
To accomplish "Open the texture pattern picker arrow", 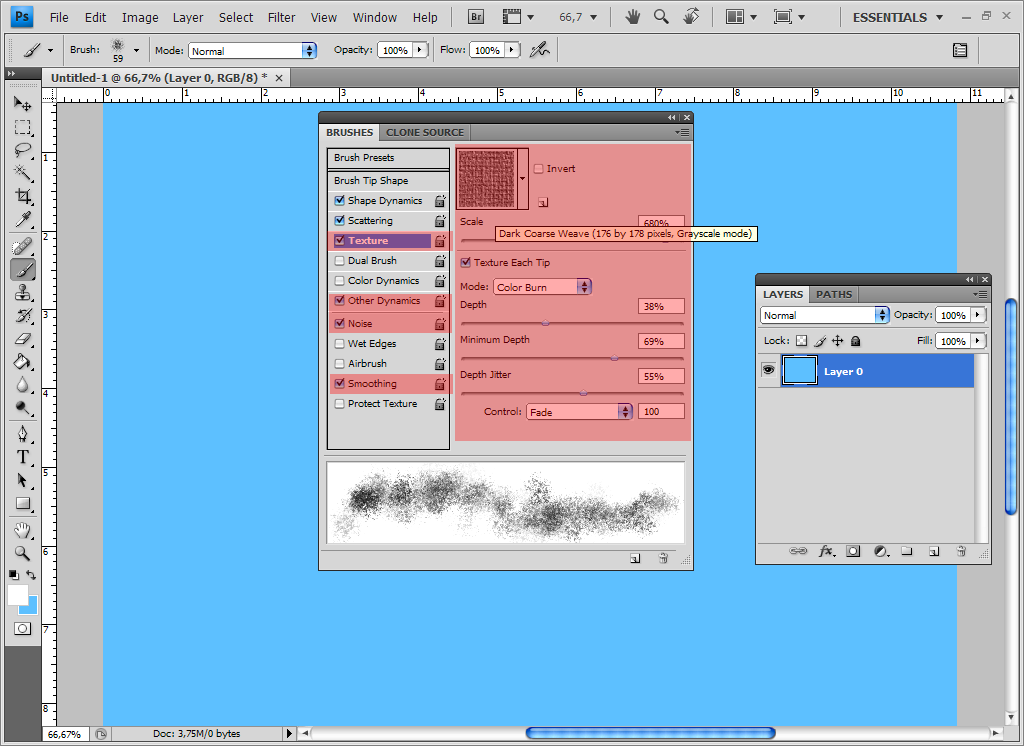I will click(522, 179).
